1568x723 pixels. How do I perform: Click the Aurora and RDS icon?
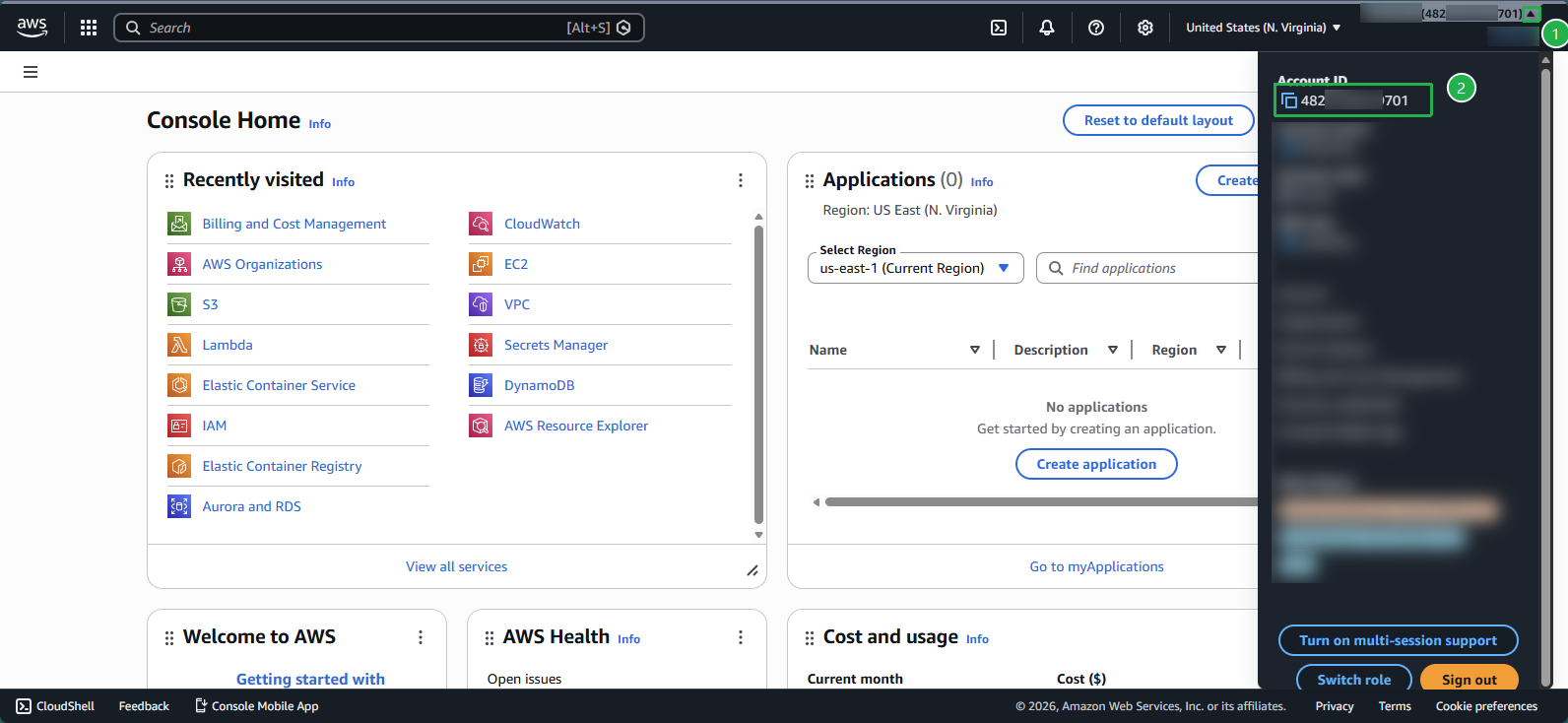pos(179,506)
